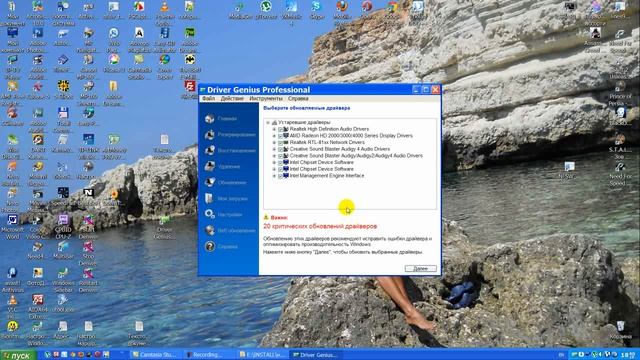Uncheck Creative Sound Blaster Audigy/Audigy2/Audigy4 drivers
This screenshot has height=360, width=640.
point(280,156)
